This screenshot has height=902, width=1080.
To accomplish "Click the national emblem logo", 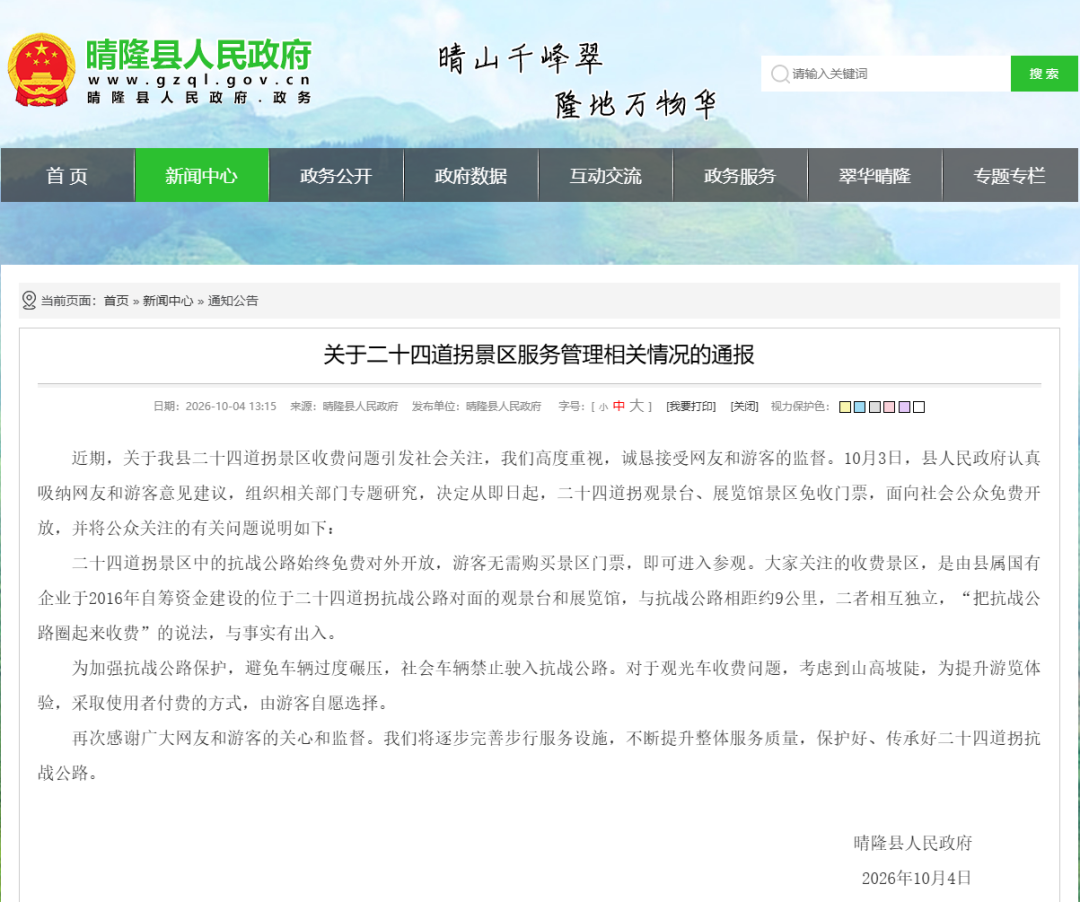I will (41, 70).
